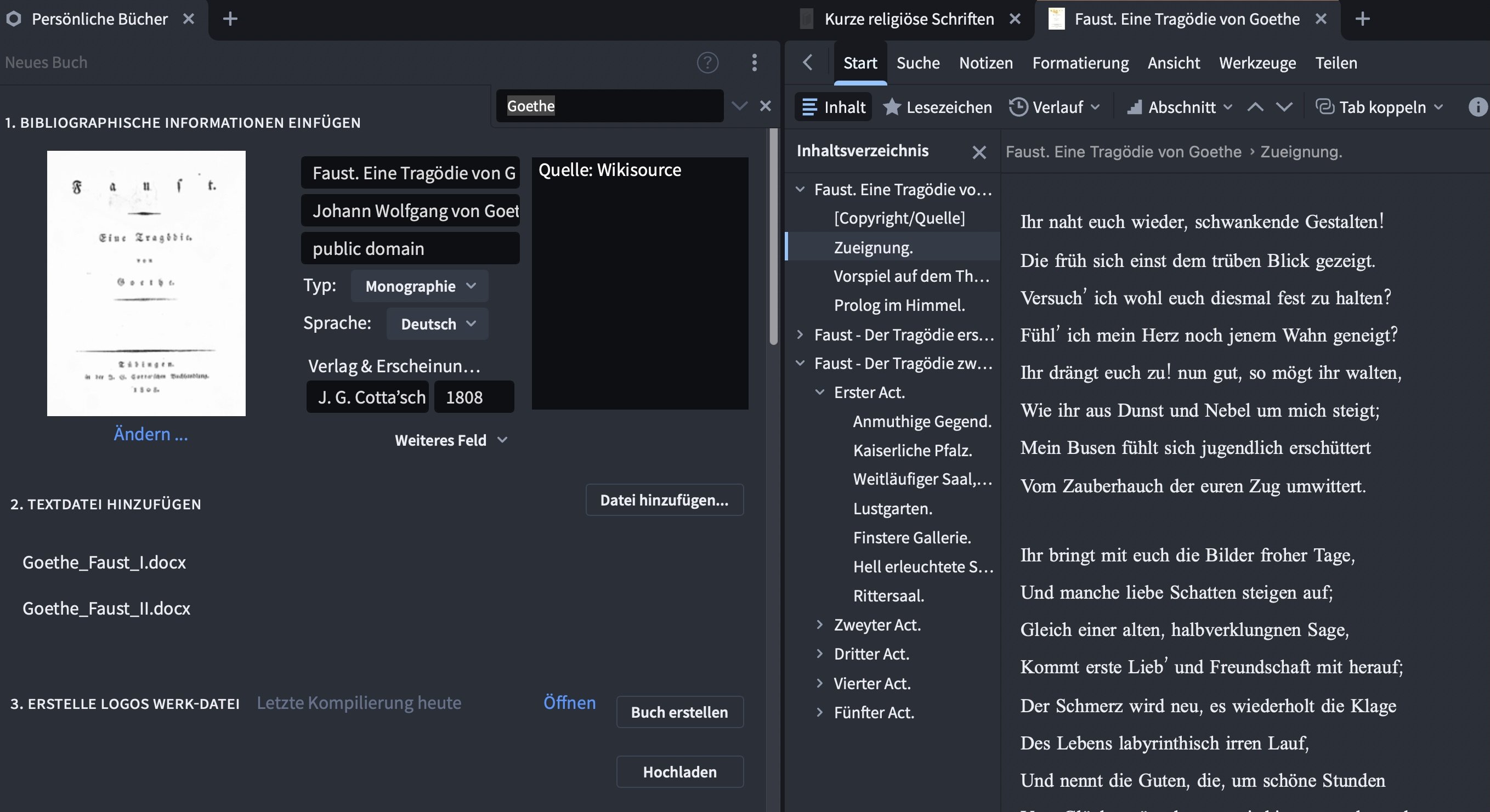Click the Buch erstellen button
The height and width of the screenshot is (812, 1490).
[679, 712]
